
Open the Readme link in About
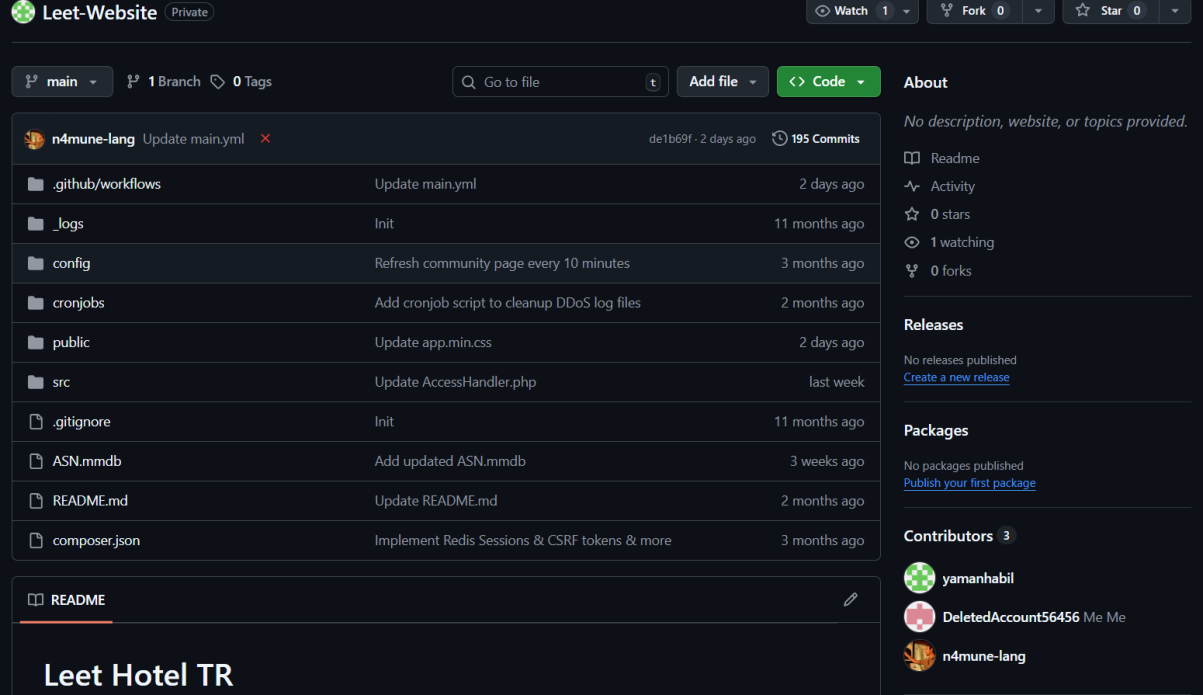(942, 158)
